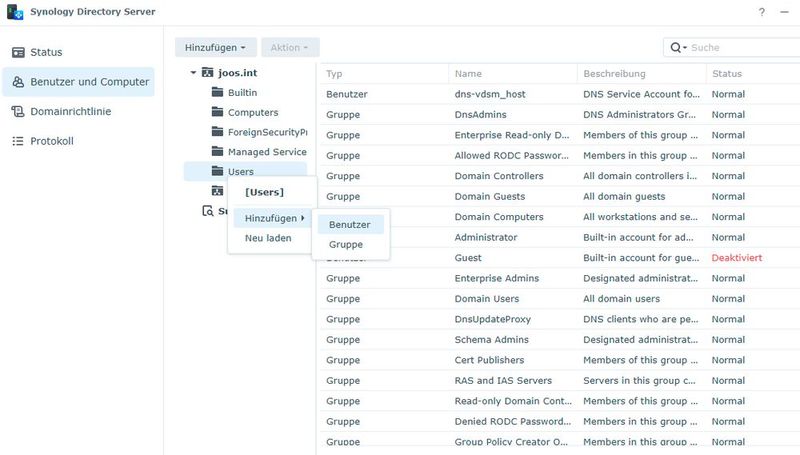
Task: Click the Computers folder icon
Action: tap(217, 112)
